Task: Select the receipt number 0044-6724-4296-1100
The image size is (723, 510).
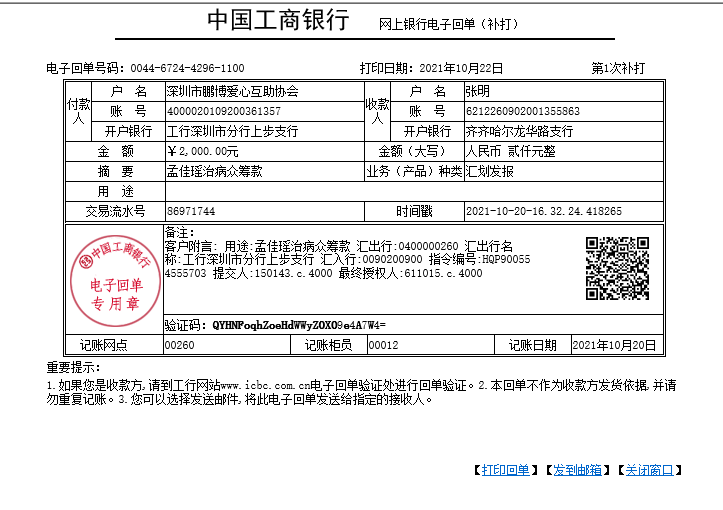Action: point(187,68)
